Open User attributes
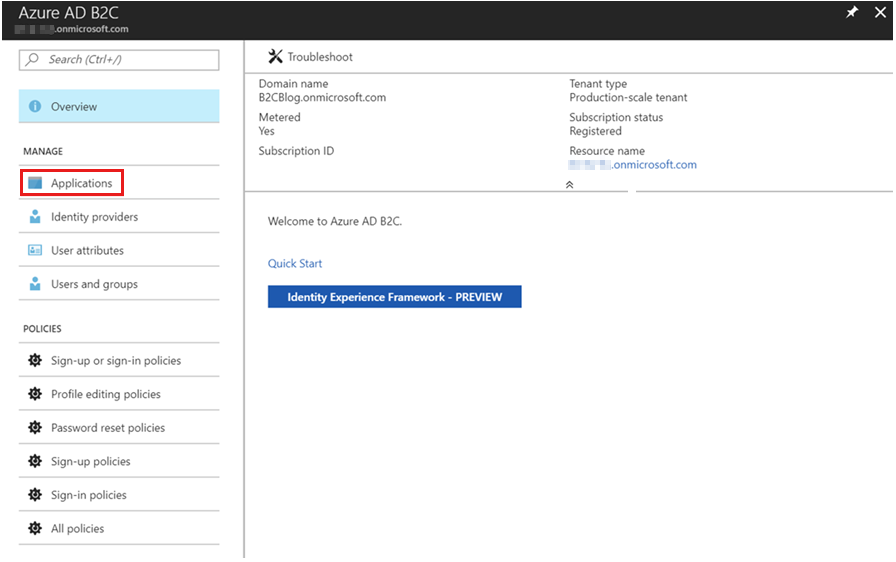This screenshot has width=896, height=562. click(119, 250)
